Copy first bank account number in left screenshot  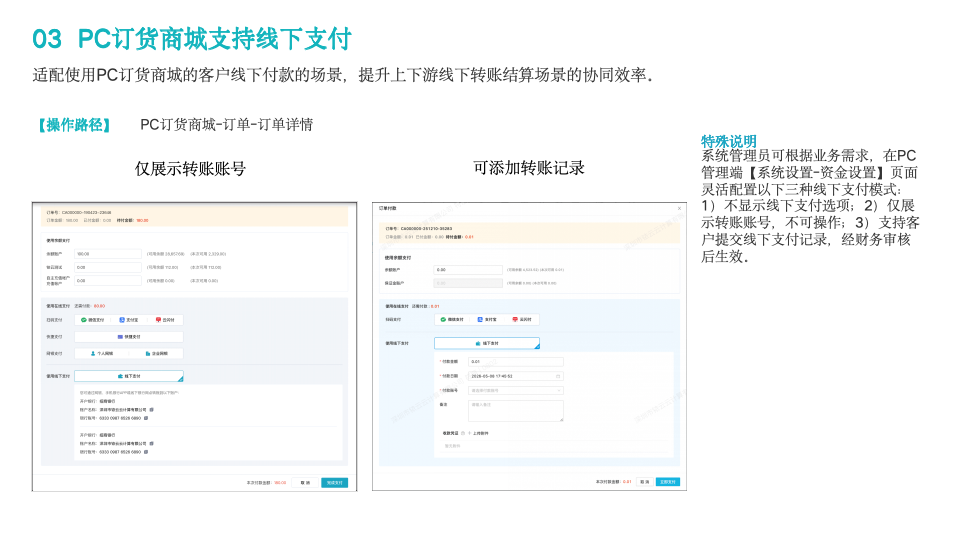click(x=146, y=418)
